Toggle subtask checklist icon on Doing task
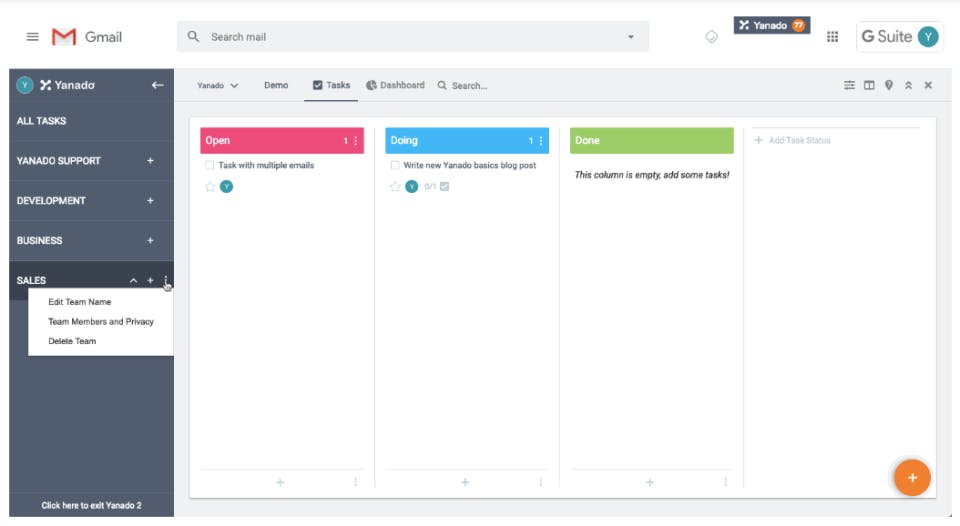The height and width of the screenshot is (526, 960). pyautogui.click(x=444, y=187)
